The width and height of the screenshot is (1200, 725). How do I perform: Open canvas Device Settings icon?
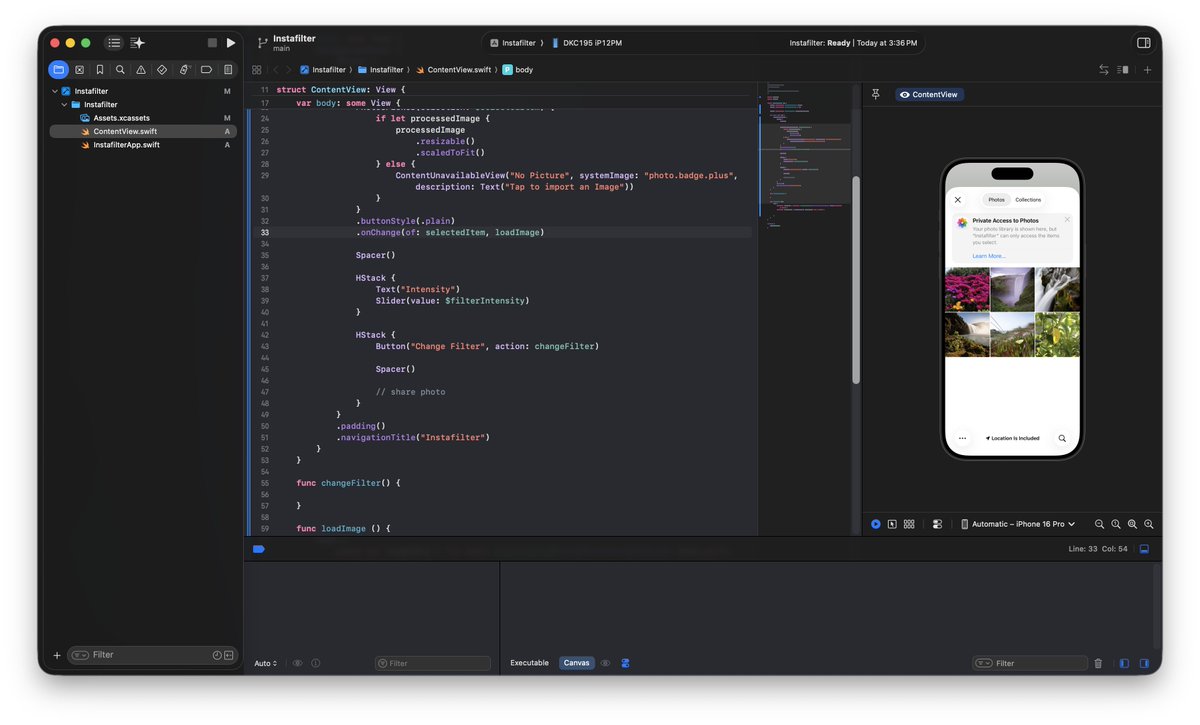(937, 524)
